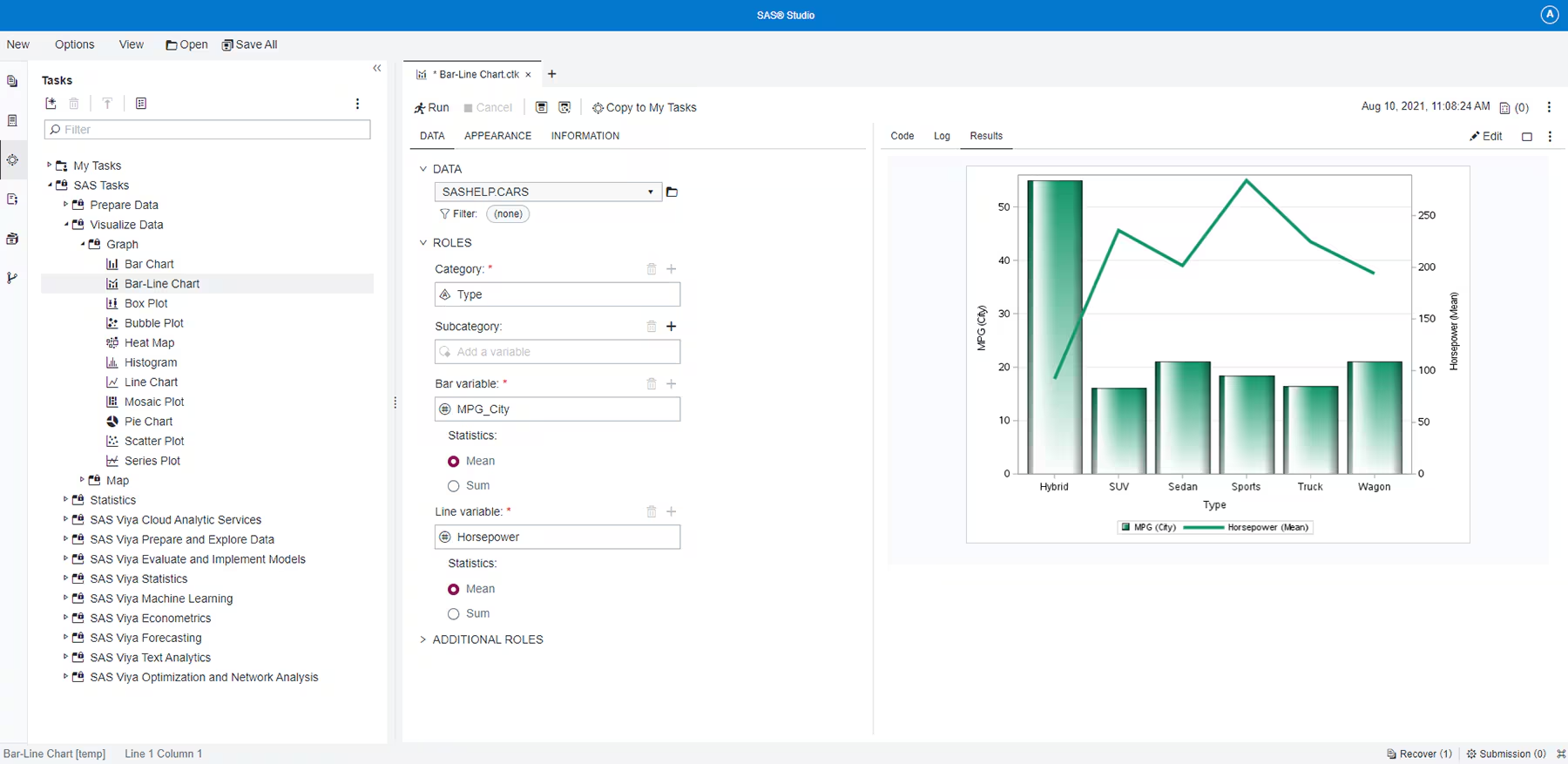The image size is (1568, 764).
Task: Select Scatter Plot in the Graph tree
Action: tap(154, 442)
